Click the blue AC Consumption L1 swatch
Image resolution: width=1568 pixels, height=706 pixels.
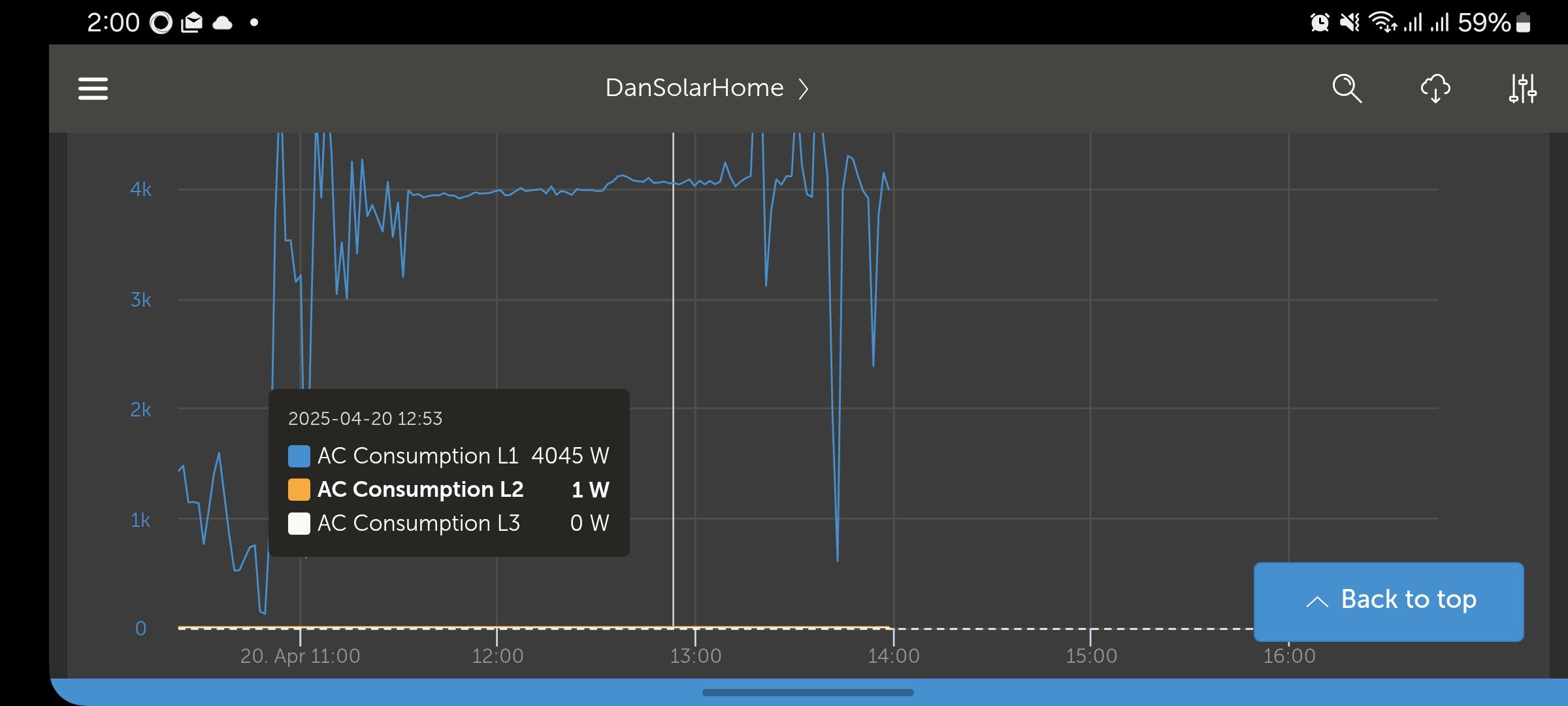tap(299, 456)
